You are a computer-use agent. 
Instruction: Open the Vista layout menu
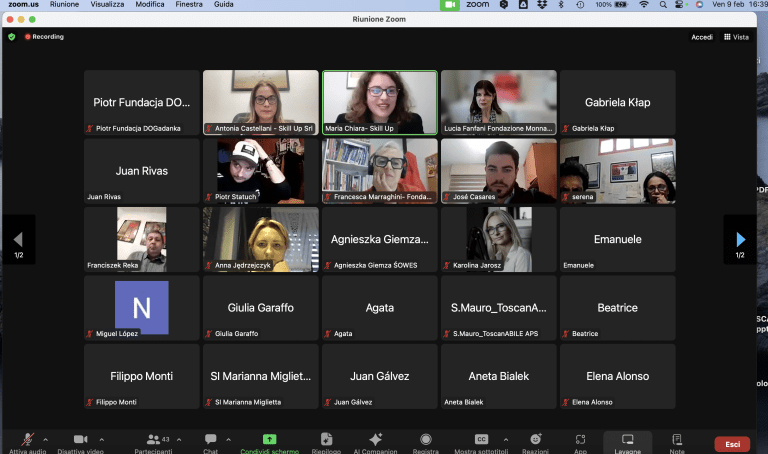(x=736, y=37)
